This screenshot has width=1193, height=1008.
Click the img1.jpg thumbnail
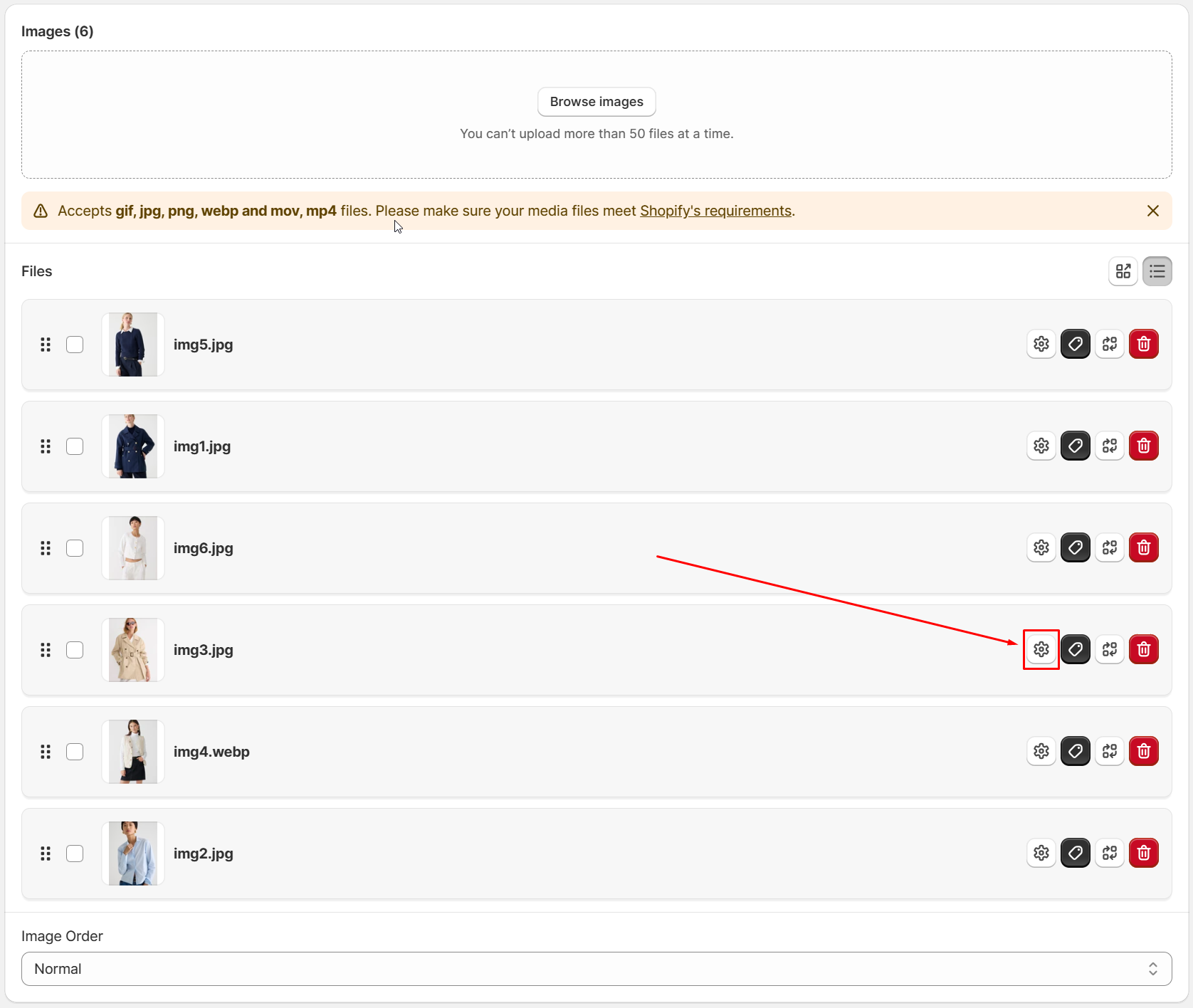pyautogui.click(x=133, y=446)
